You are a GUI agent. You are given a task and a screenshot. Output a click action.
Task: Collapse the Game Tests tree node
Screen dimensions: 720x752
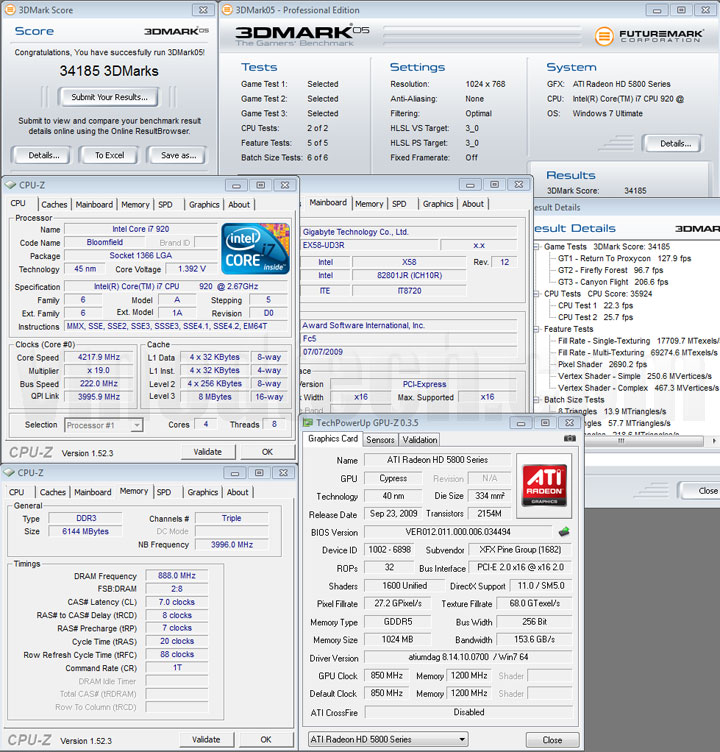point(537,247)
